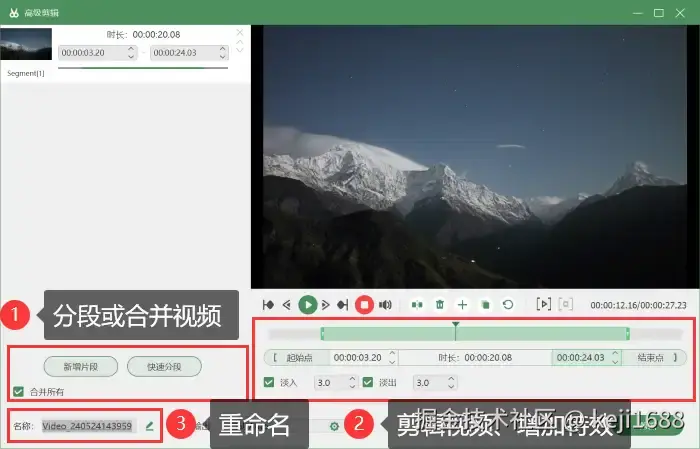Viewport: 700px width, 449px height.
Task: Click the 名称 label
Action: 23,426
